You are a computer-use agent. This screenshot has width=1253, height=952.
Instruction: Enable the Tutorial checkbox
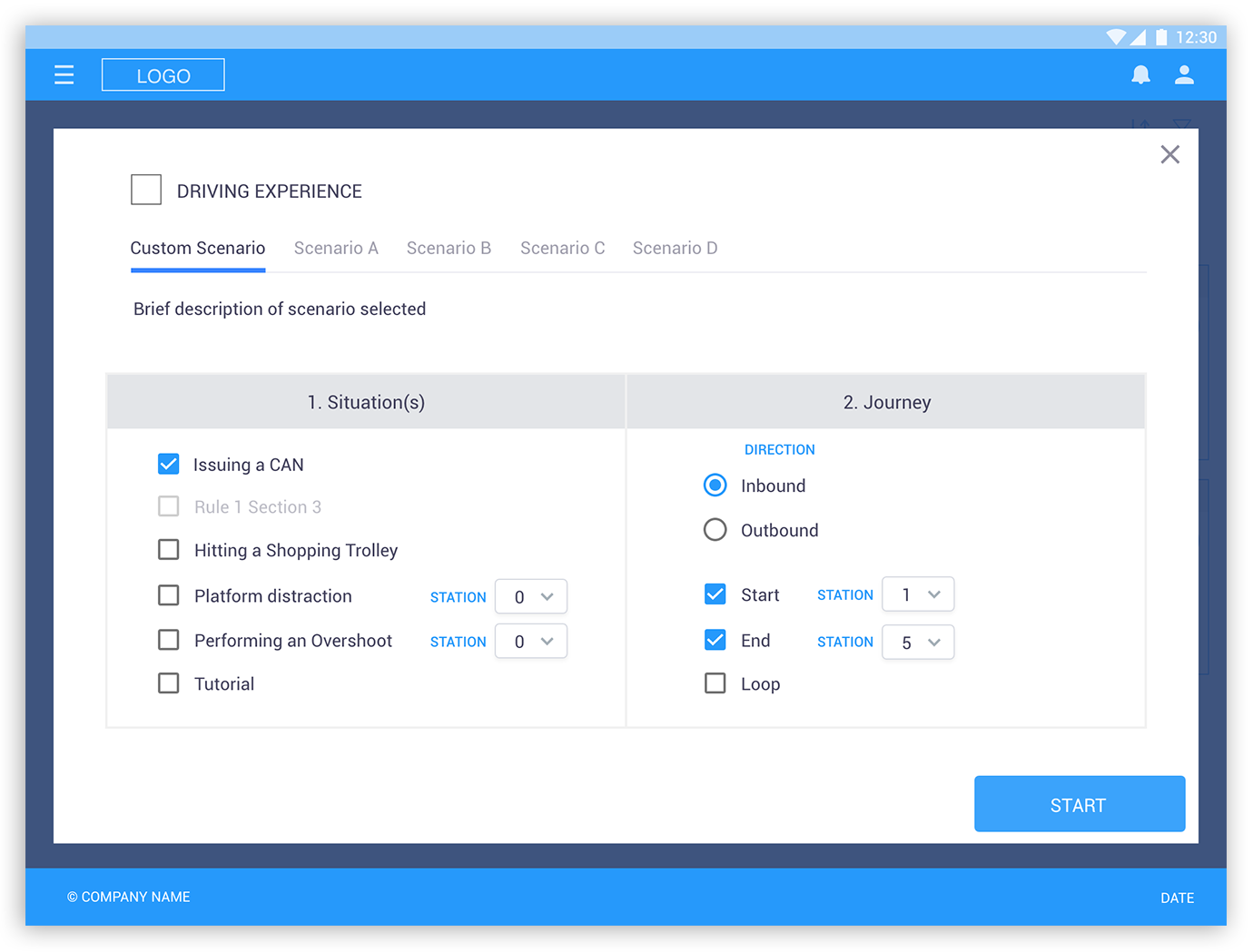[169, 683]
